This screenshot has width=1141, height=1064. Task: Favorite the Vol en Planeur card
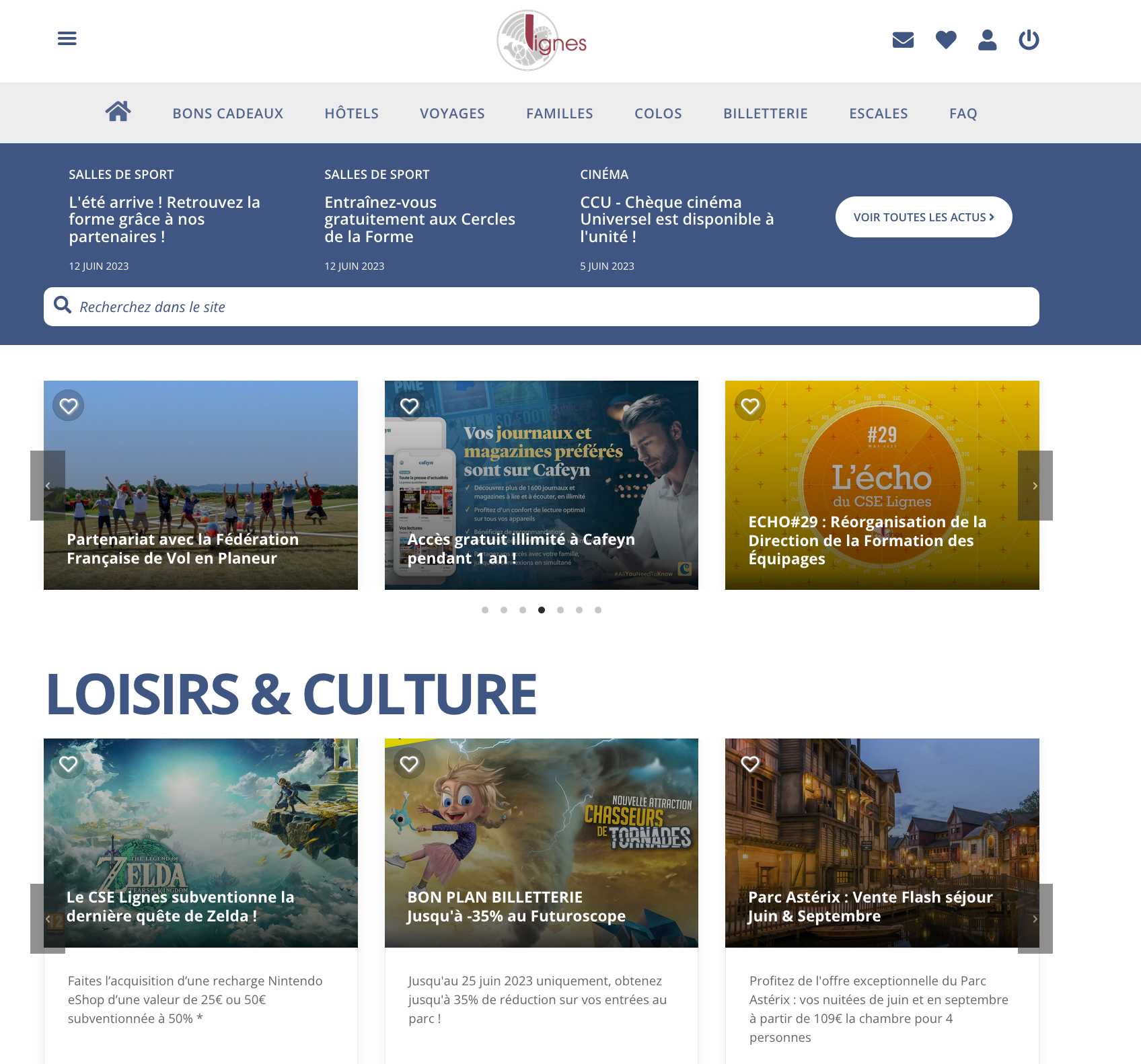[x=69, y=406]
